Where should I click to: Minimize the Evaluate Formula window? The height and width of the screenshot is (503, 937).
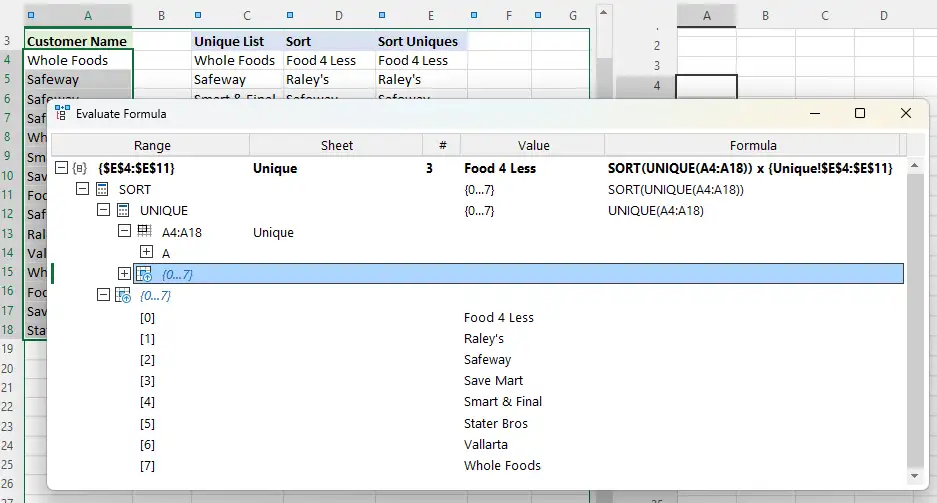click(814, 113)
